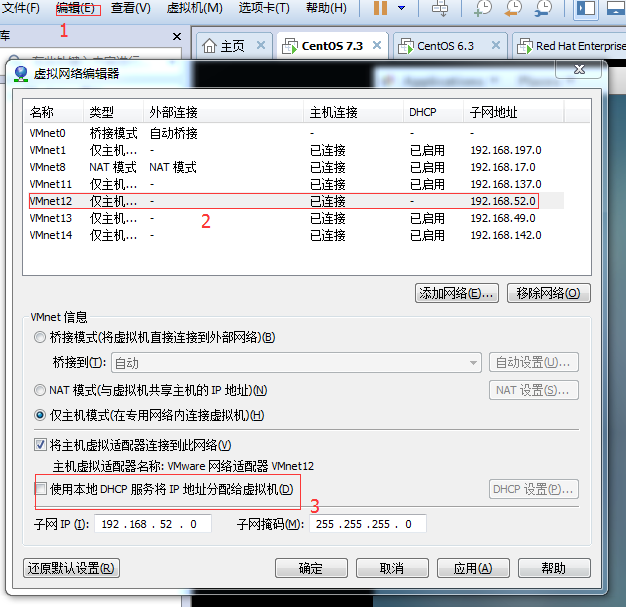Click the take snapshot icon
Screen dimensions: 626x607
(x=483, y=8)
